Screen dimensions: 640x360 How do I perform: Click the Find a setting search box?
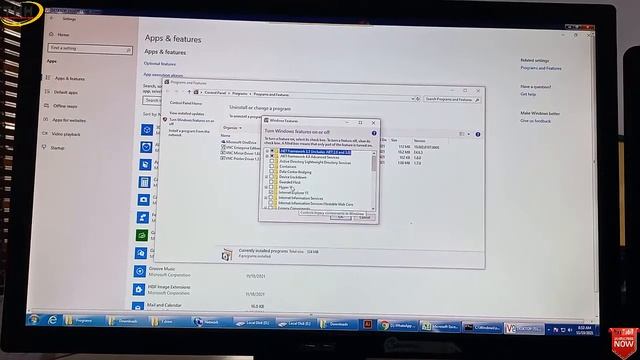[90, 49]
